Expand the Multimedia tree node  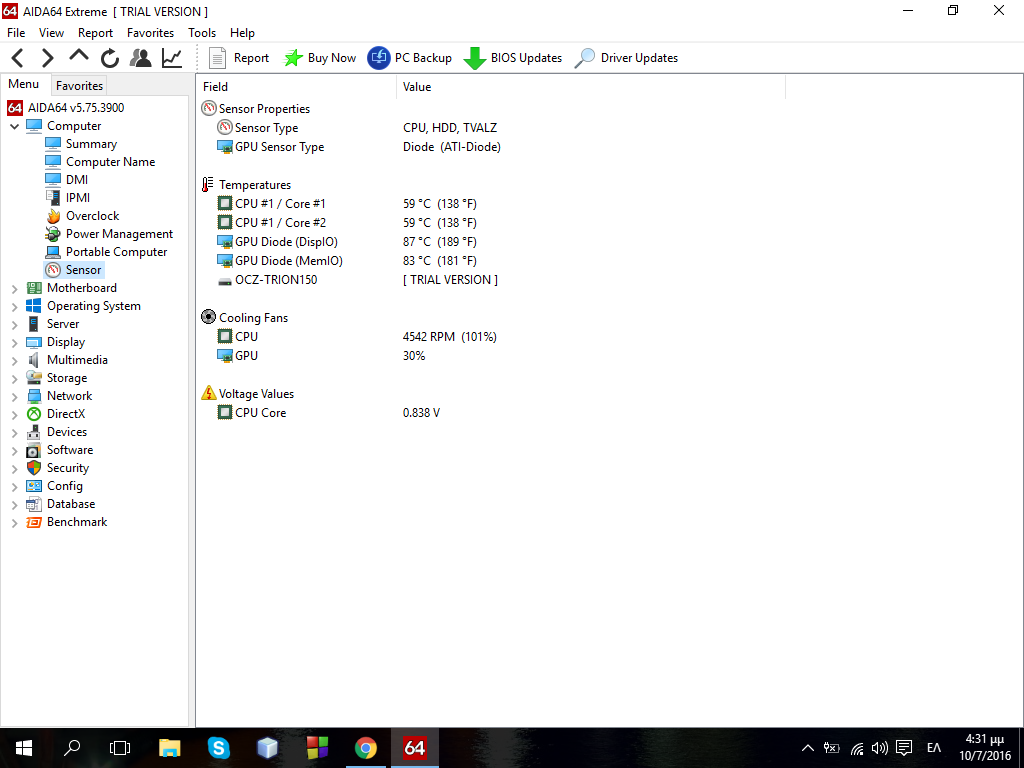pos(14,360)
